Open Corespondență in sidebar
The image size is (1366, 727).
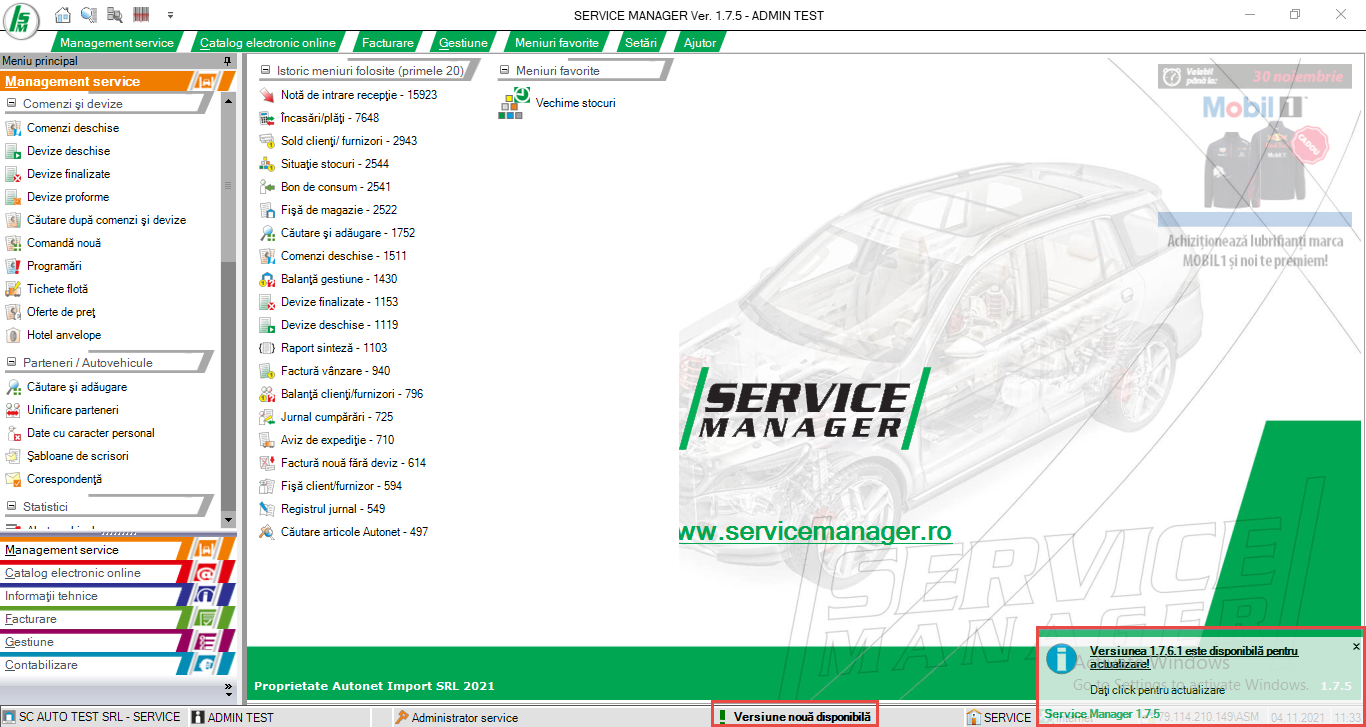pos(64,479)
